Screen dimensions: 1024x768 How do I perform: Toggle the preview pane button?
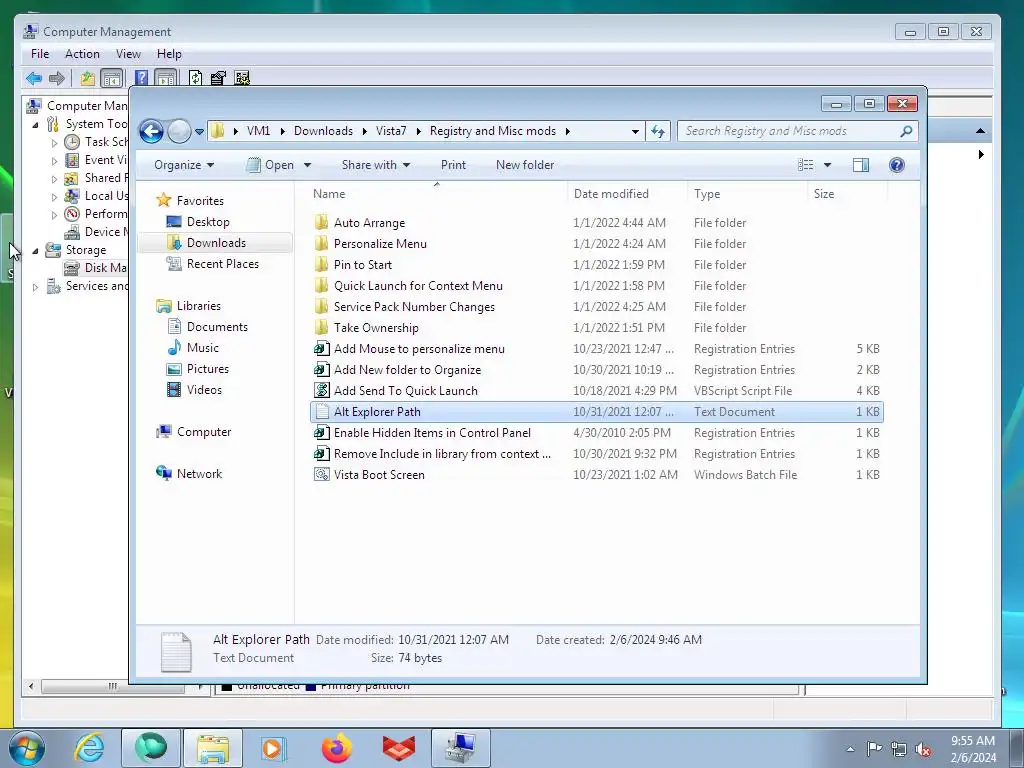tap(861, 165)
